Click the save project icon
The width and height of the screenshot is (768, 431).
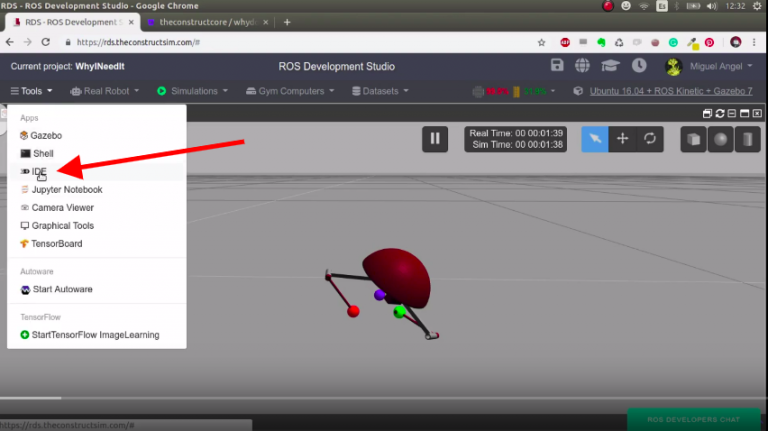click(557, 65)
